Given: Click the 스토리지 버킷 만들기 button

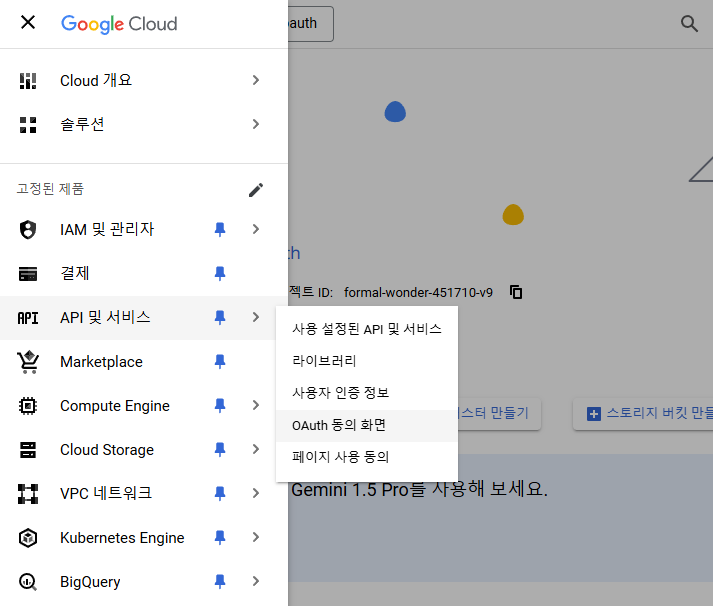Looking at the screenshot, I should click(643, 414).
